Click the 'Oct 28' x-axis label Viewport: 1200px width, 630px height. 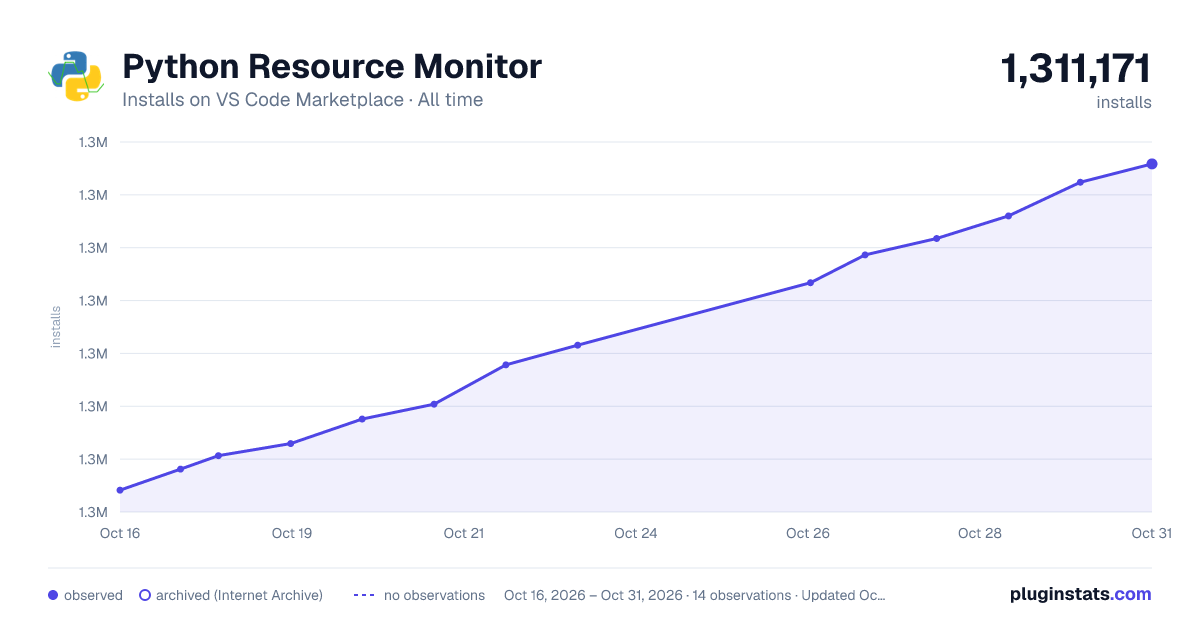point(980,533)
